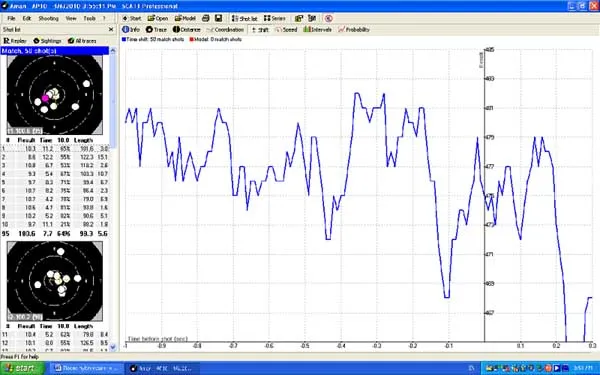
Task: Click the save floppy disk icon
Action: [x=218, y=18]
